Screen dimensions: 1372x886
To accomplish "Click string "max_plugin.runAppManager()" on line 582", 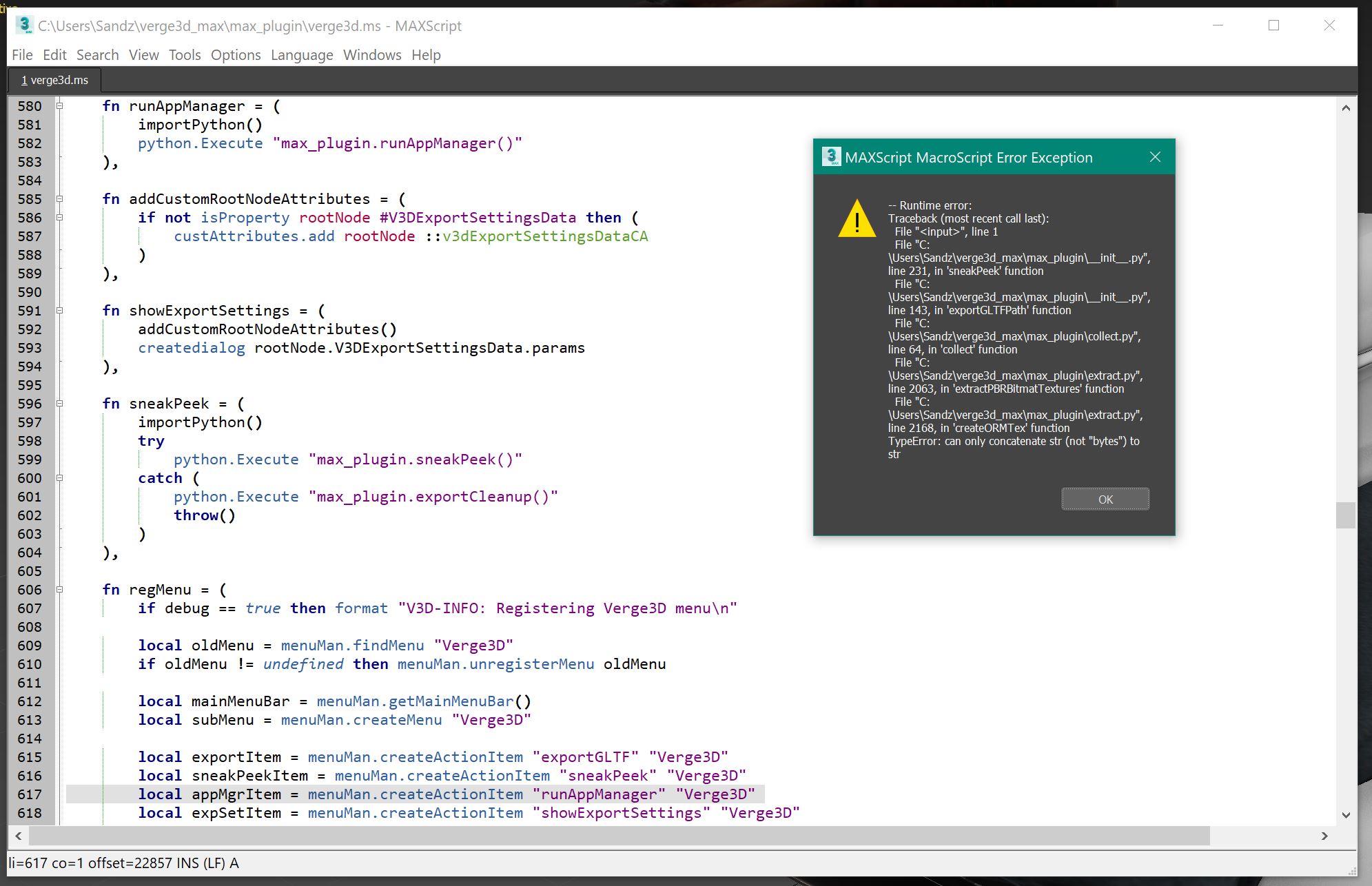I will [398, 143].
